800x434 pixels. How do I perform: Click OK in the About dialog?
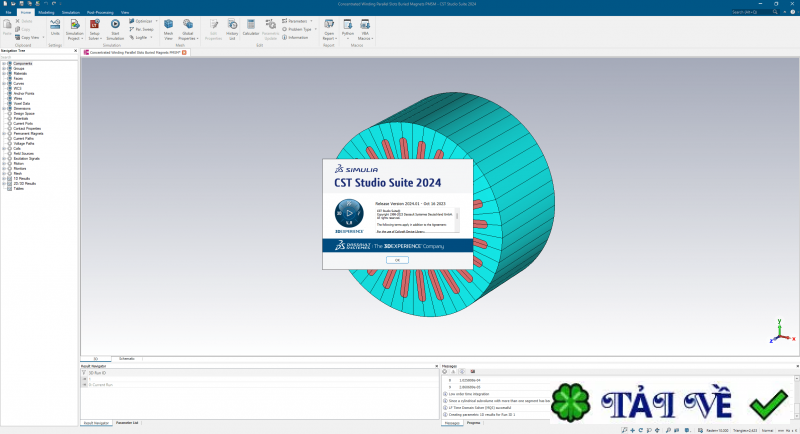pos(397,259)
